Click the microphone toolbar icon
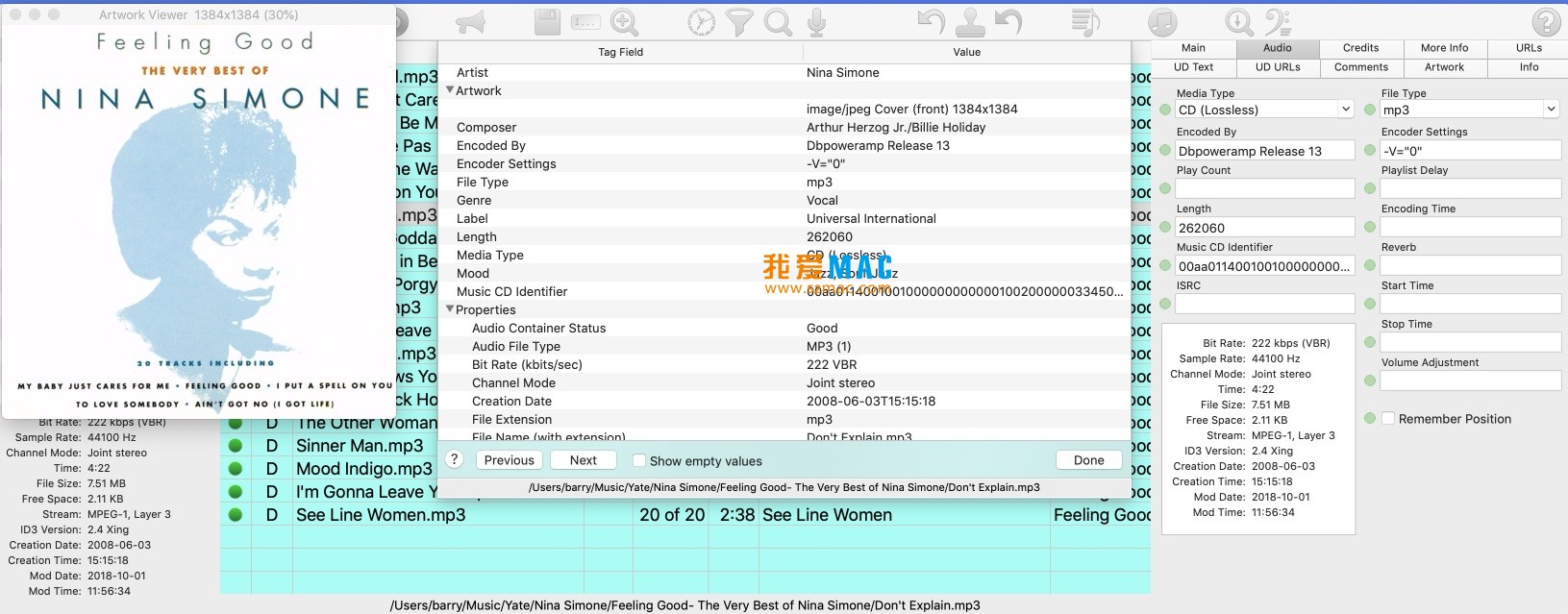The height and width of the screenshot is (614, 1568). pos(816,21)
